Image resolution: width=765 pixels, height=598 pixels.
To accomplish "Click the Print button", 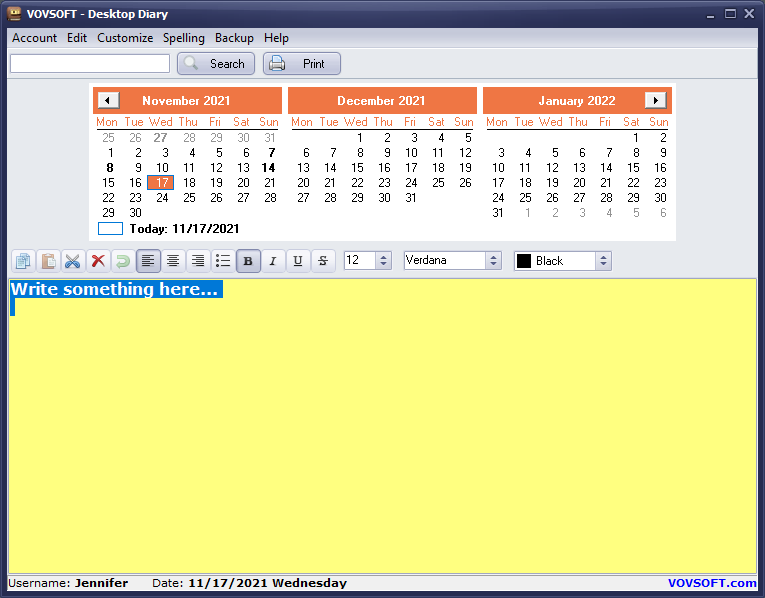I will (302, 64).
